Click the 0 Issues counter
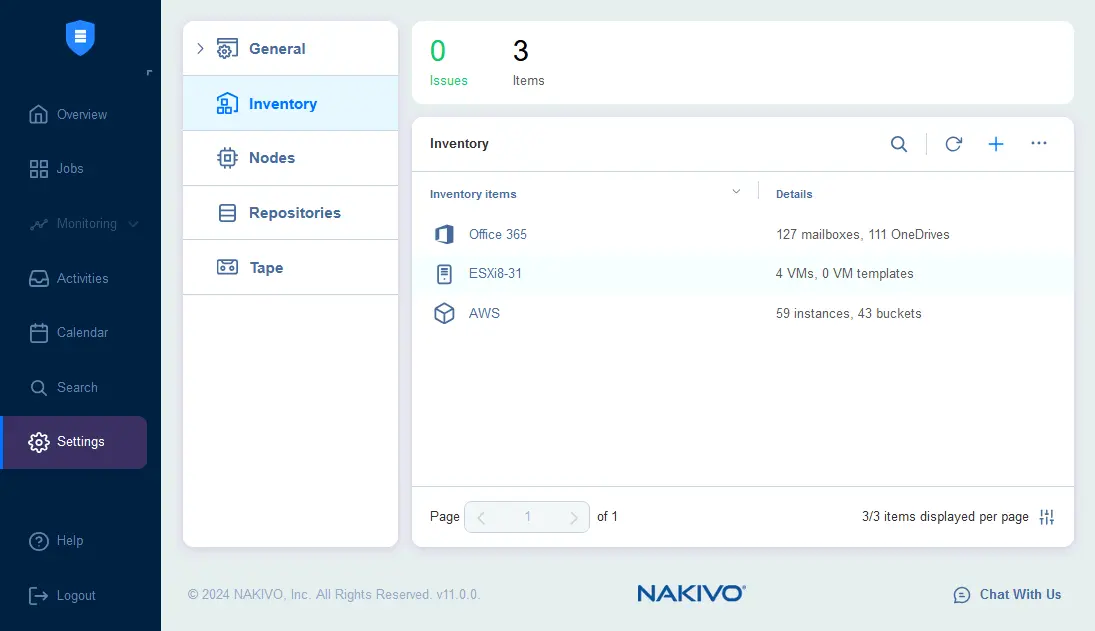This screenshot has width=1095, height=631. click(448, 62)
